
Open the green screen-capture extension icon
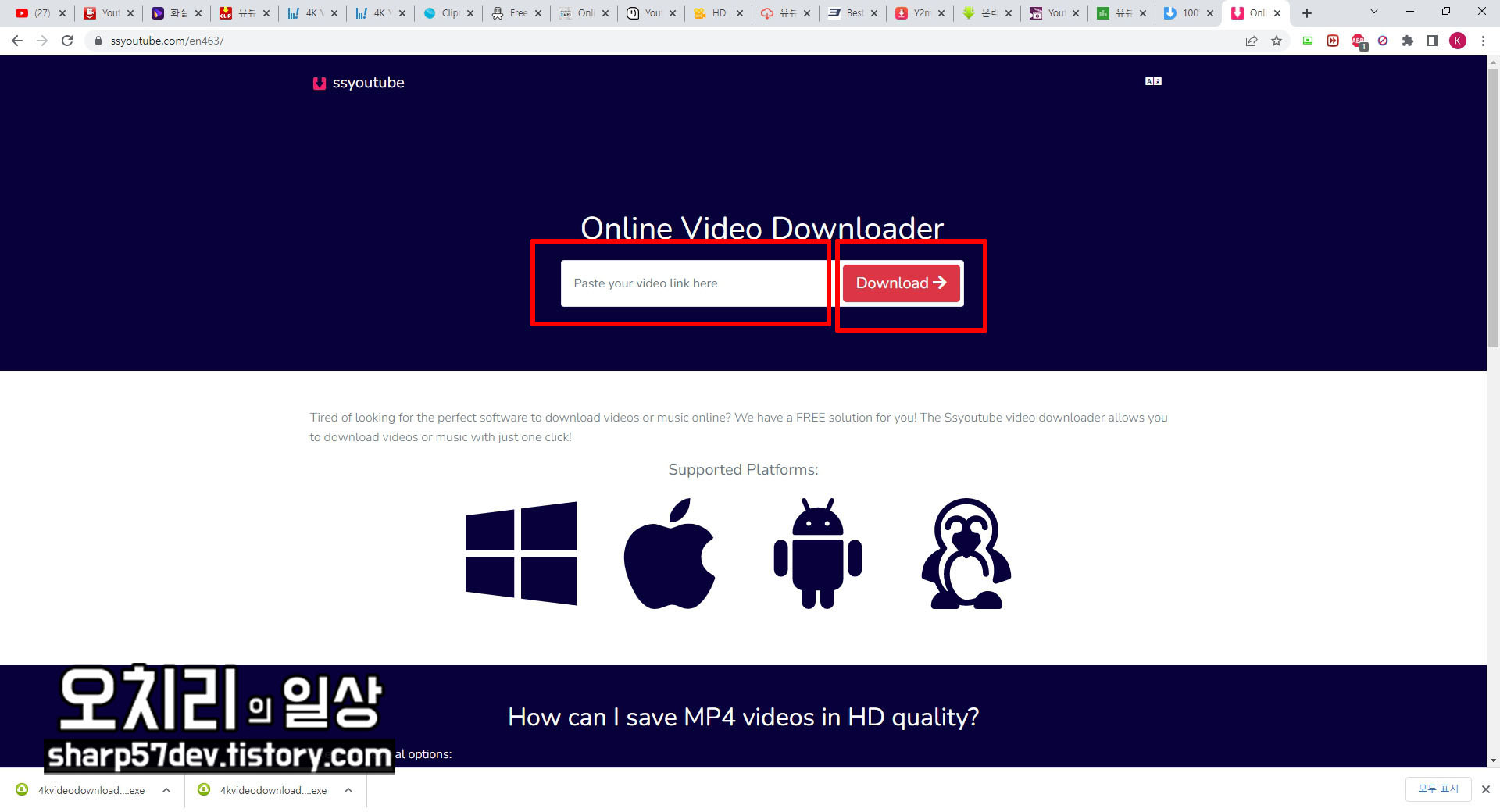pos(1308,41)
